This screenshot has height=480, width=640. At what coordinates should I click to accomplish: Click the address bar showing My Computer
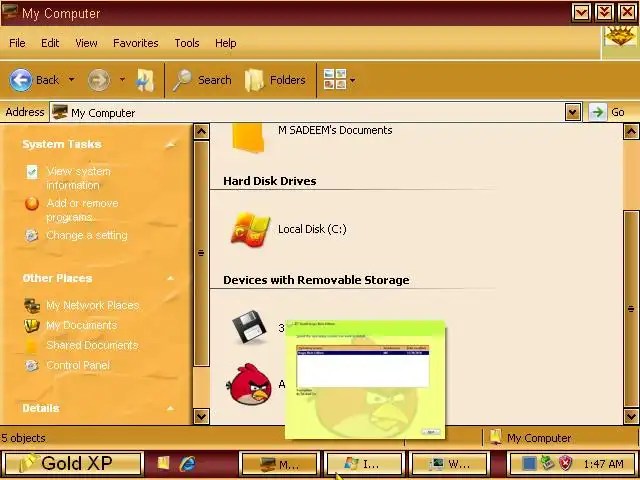click(308, 112)
